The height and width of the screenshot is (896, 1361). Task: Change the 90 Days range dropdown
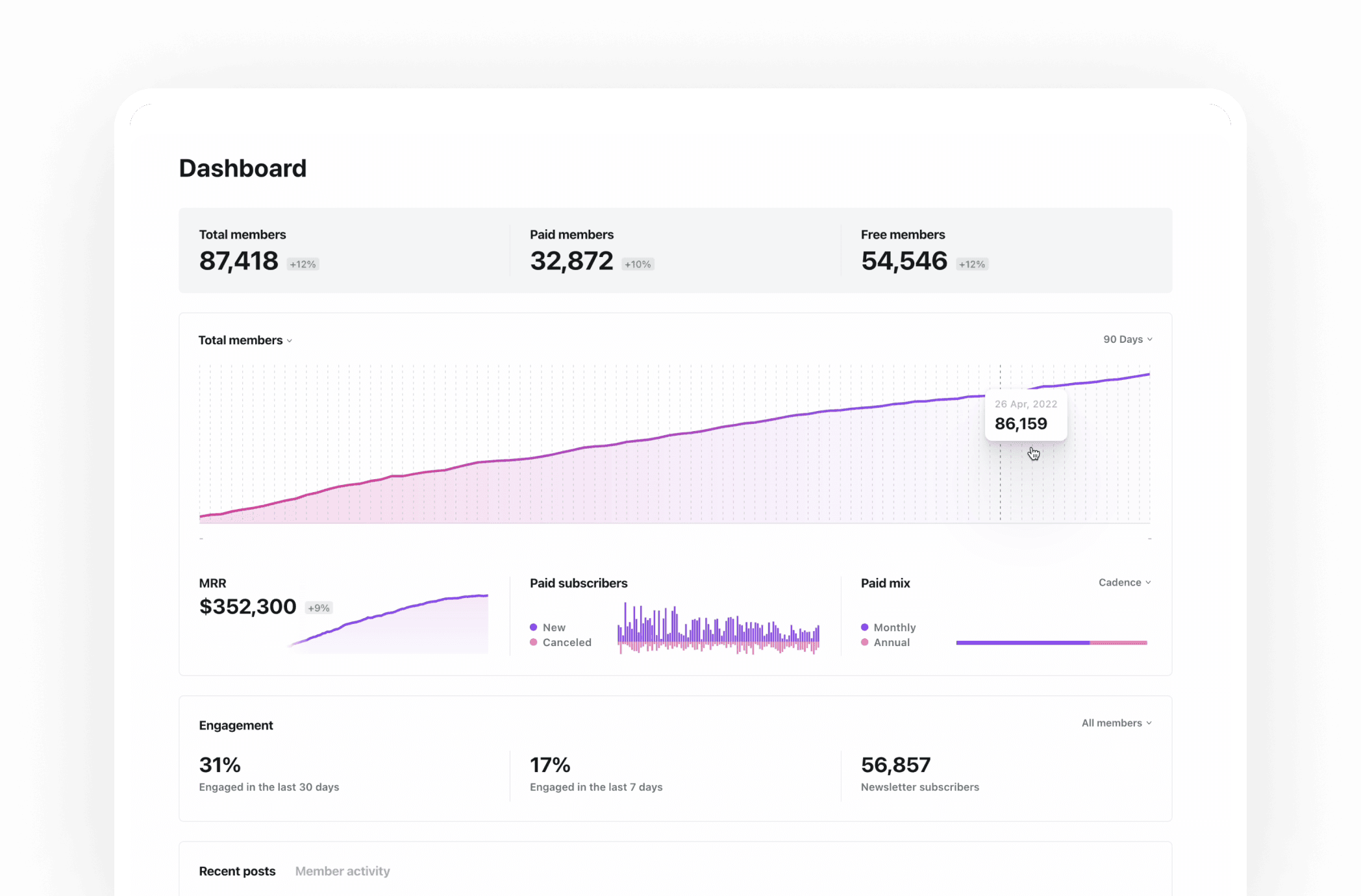pyautogui.click(x=1128, y=340)
